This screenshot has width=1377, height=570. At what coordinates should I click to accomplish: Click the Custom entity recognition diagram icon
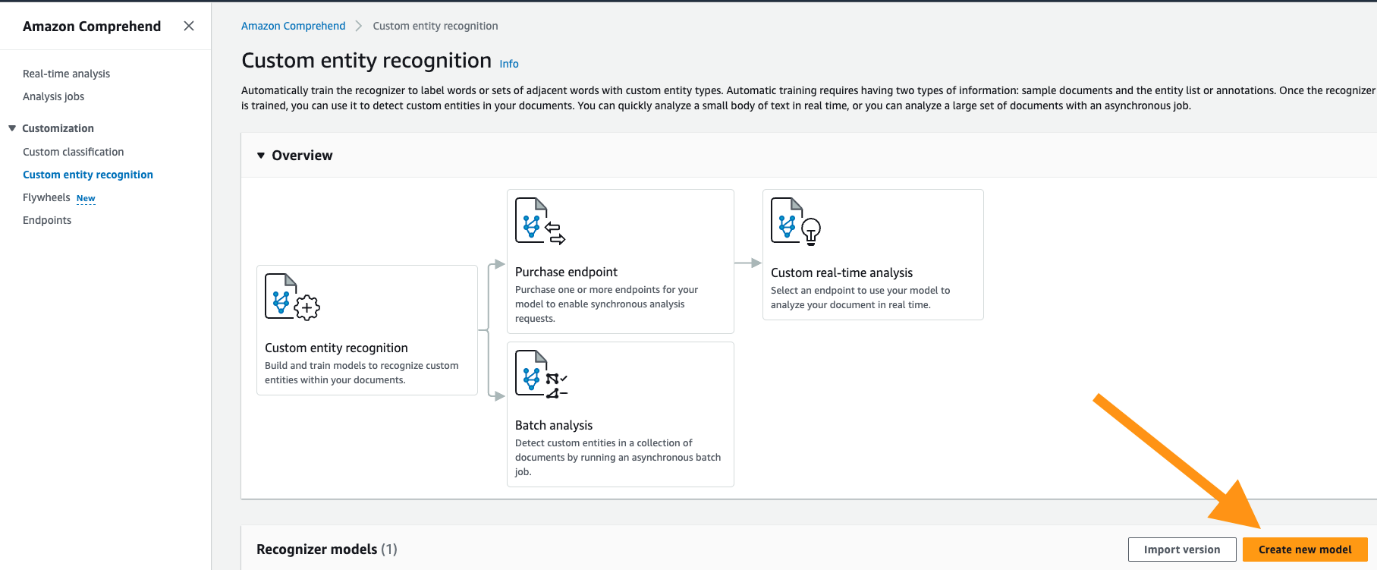[x=291, y=297]
